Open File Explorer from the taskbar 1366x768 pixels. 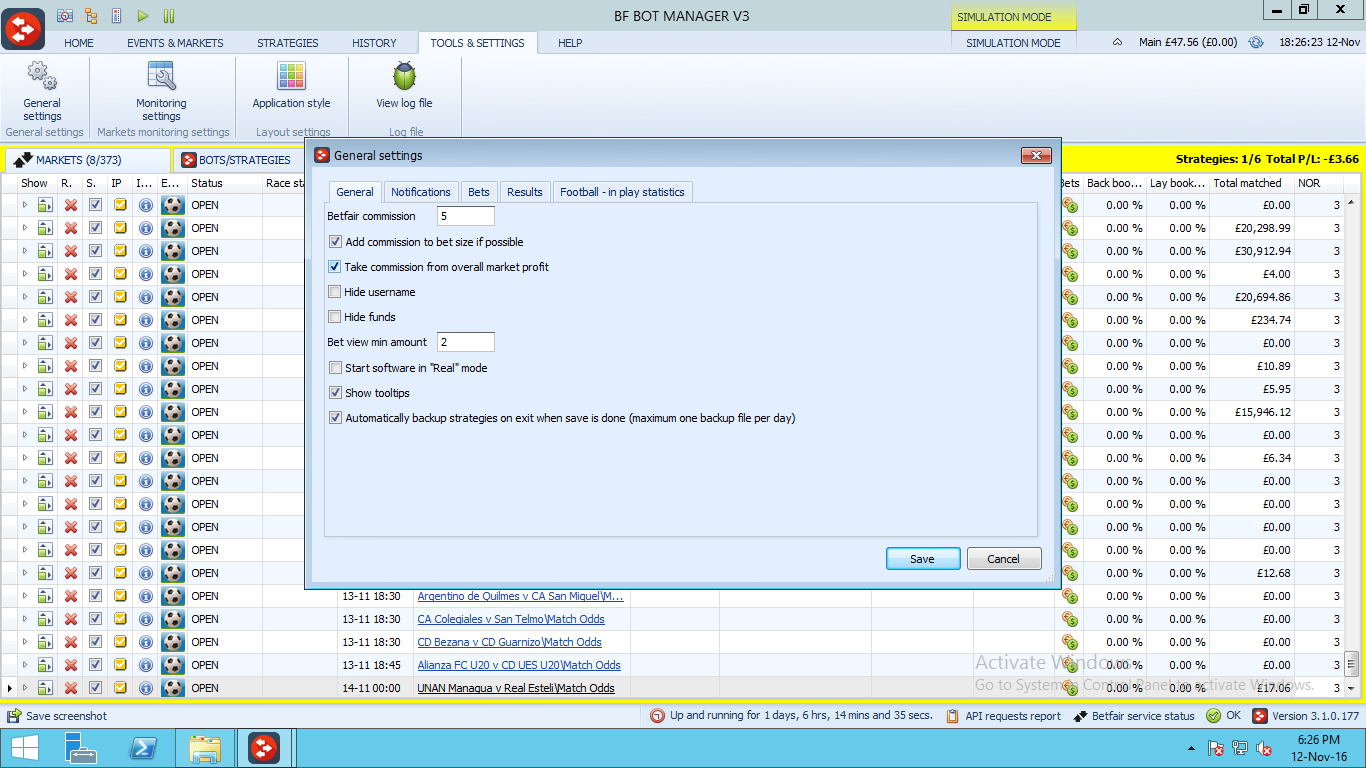(x=205, y=748)
